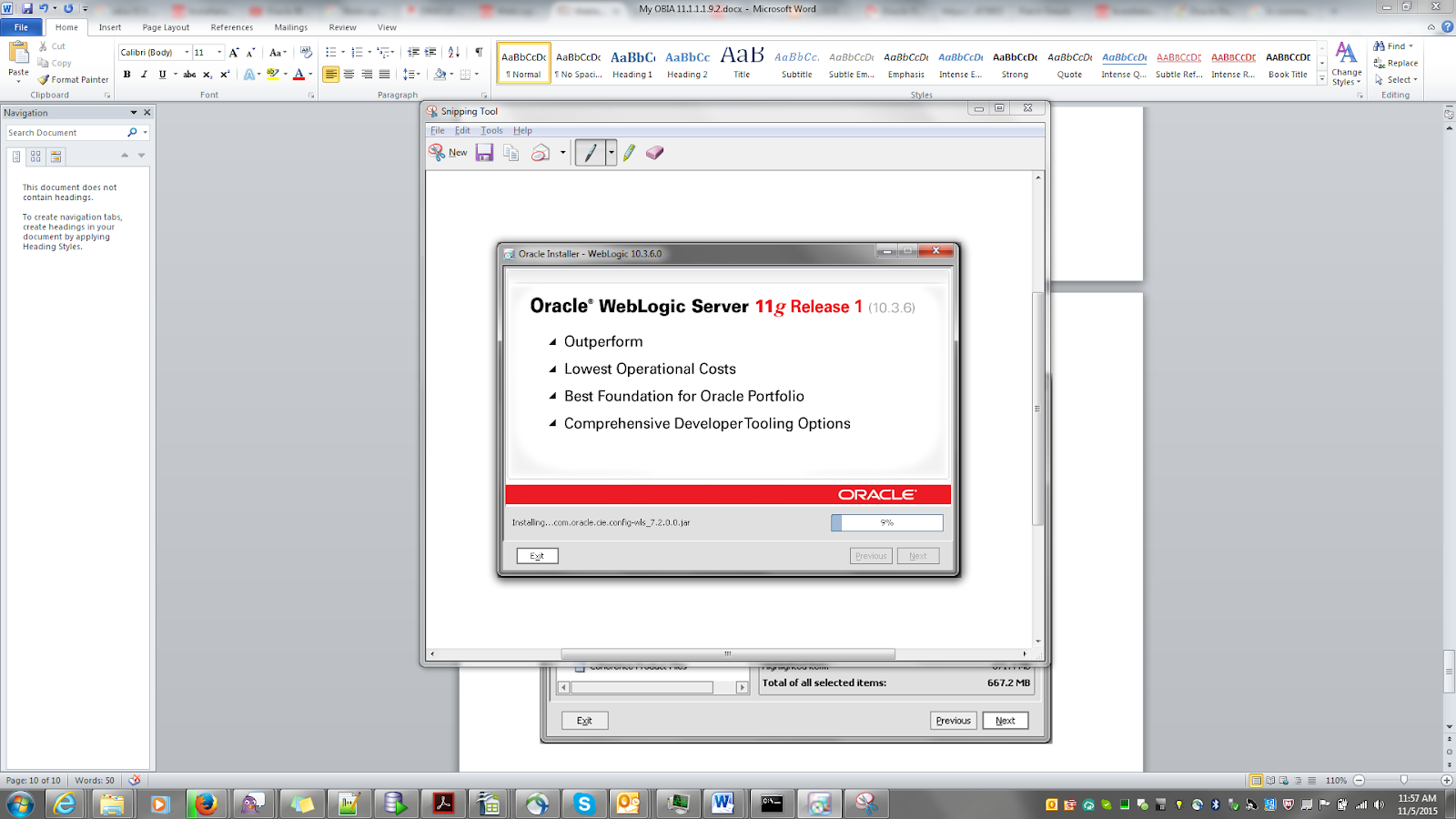The image size is (1456, 819).
Task: Open Snipping Tool's Edit menu
Action: 462,131
